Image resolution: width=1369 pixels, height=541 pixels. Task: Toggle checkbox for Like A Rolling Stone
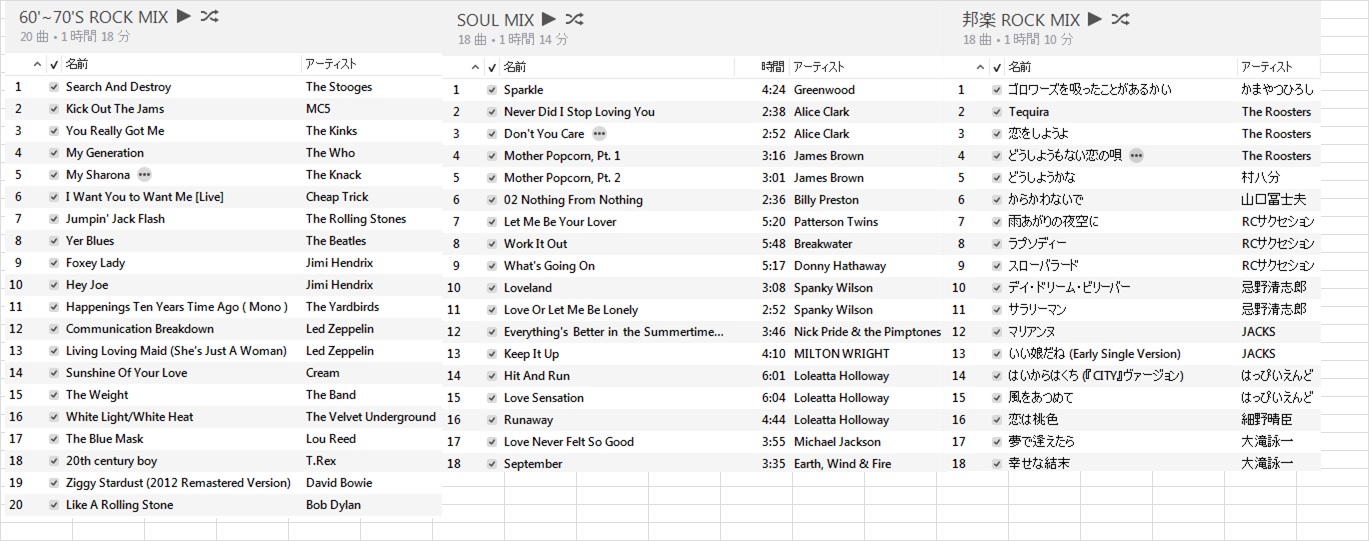coord(54,506)
